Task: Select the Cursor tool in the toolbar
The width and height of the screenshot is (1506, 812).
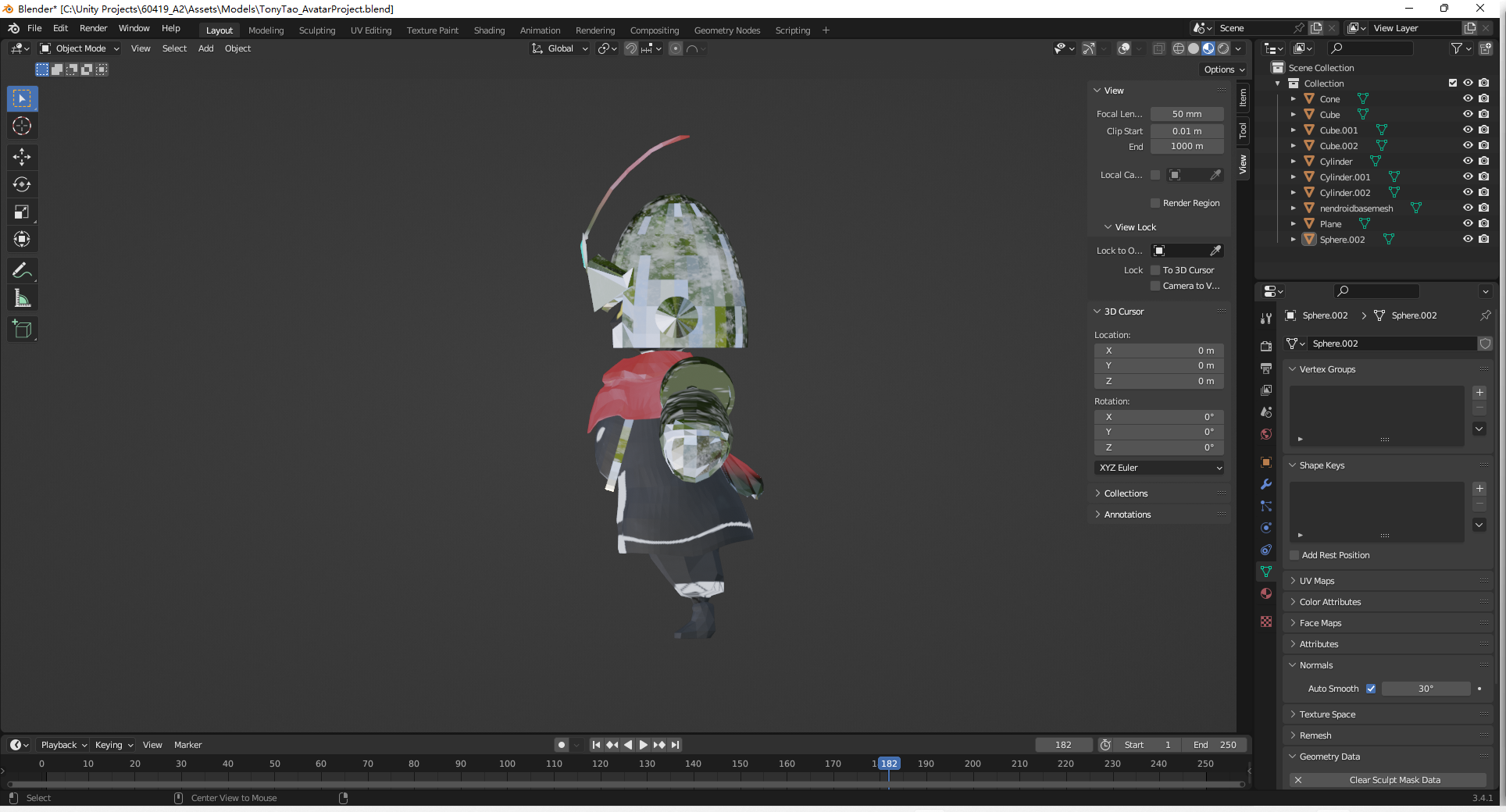Action: 22,126
